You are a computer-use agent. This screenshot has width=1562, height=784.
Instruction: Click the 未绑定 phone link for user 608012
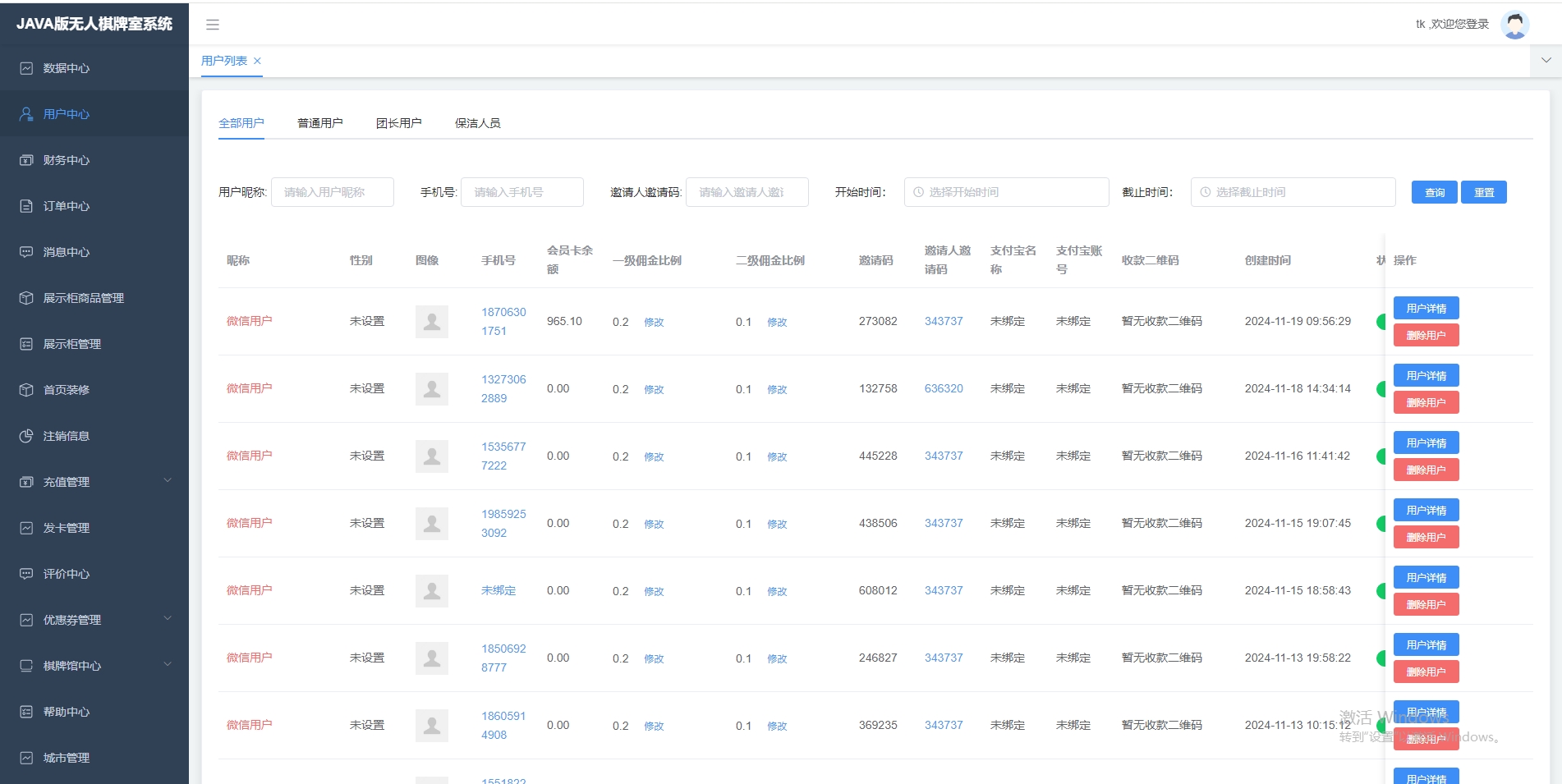pyautogui.click(x=498, y=591)
